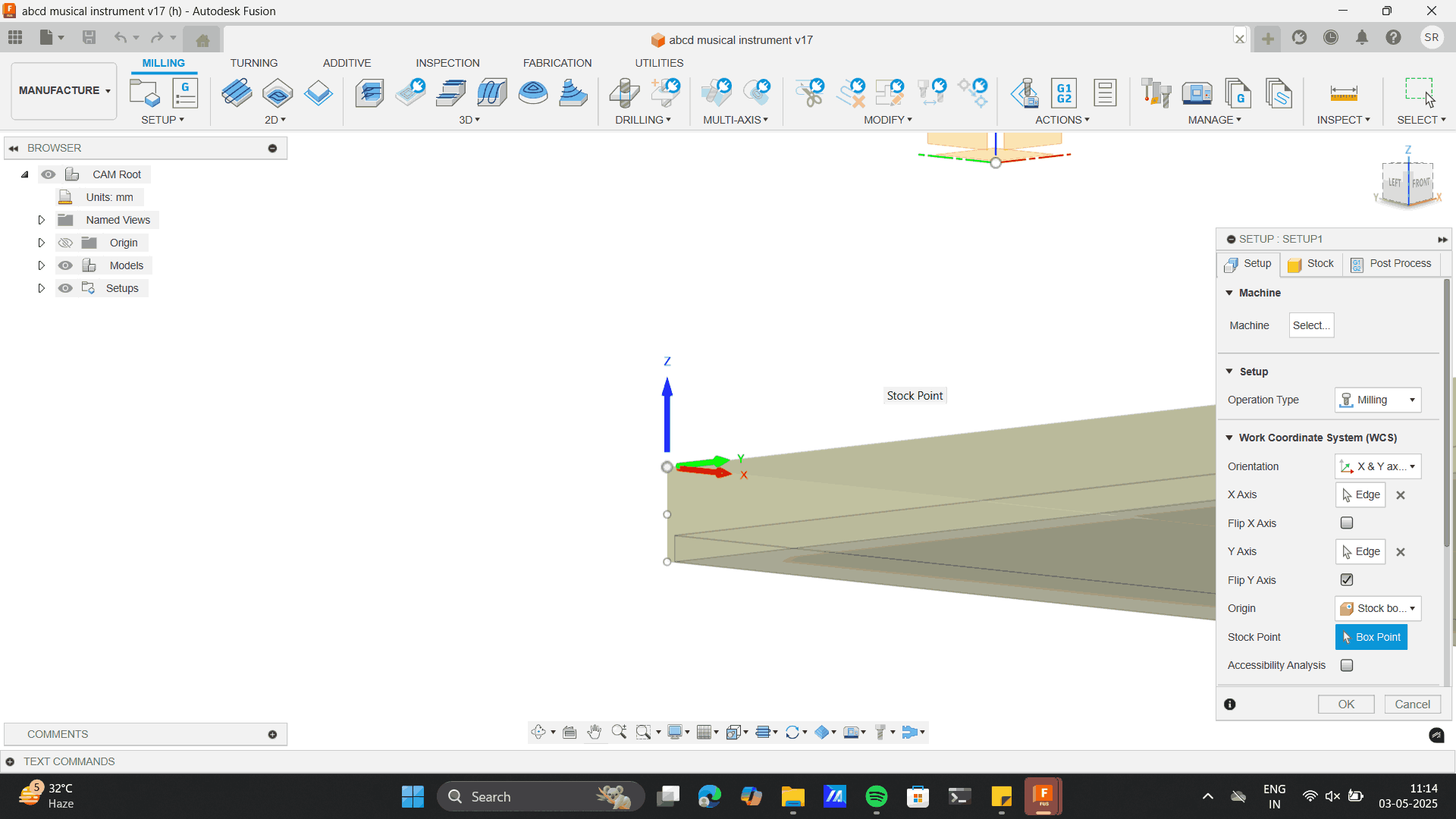The image size is (1456, 819).
Task: Open the Stock tab in Setup dialog
Action: pos(1311,264)
